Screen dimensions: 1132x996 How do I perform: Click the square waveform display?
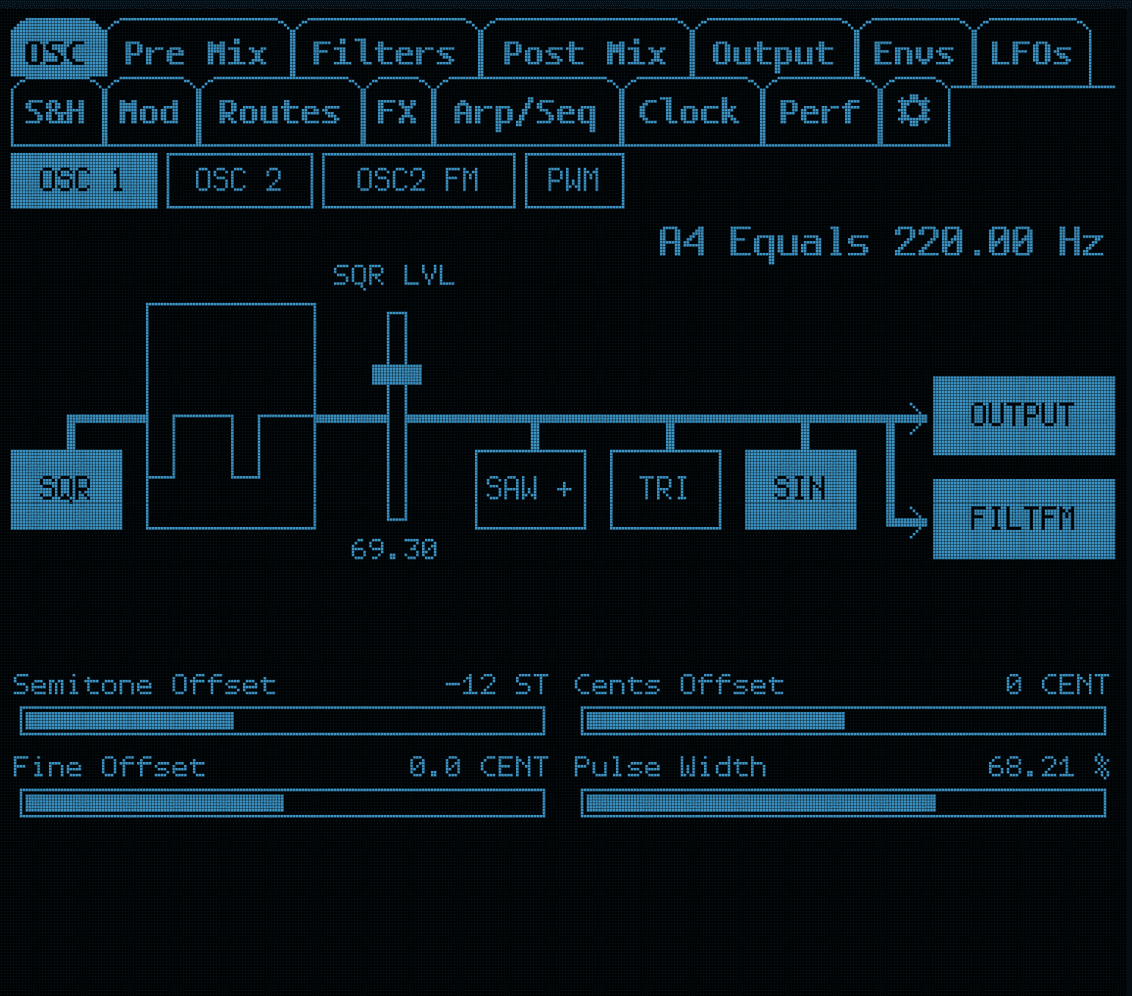231,416
